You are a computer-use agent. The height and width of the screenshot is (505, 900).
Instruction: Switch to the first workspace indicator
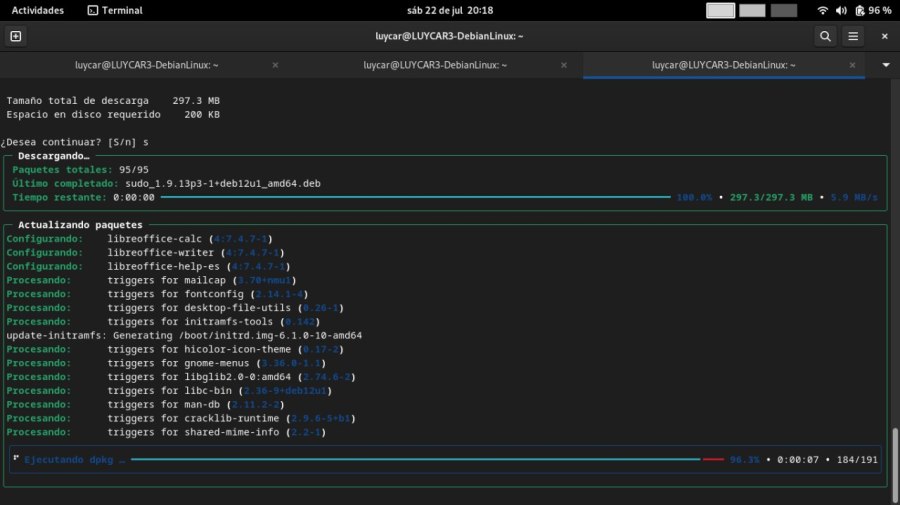720,10
